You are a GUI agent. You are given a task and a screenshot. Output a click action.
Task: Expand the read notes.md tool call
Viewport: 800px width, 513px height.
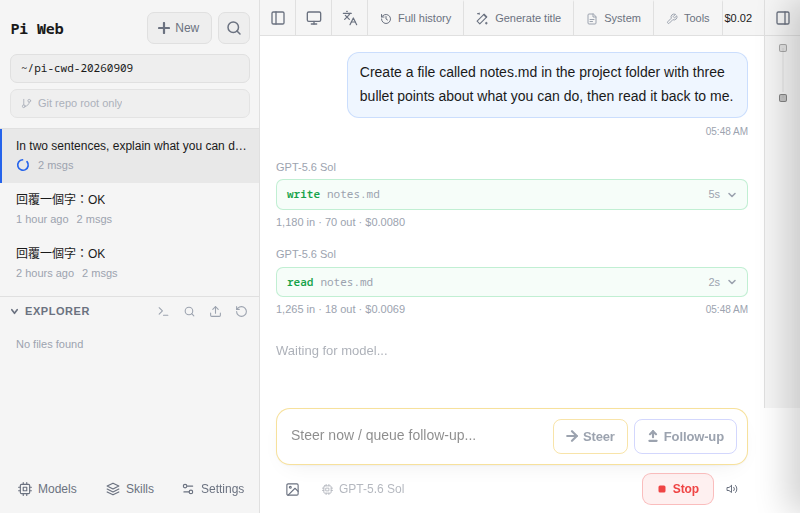[512, 282]
